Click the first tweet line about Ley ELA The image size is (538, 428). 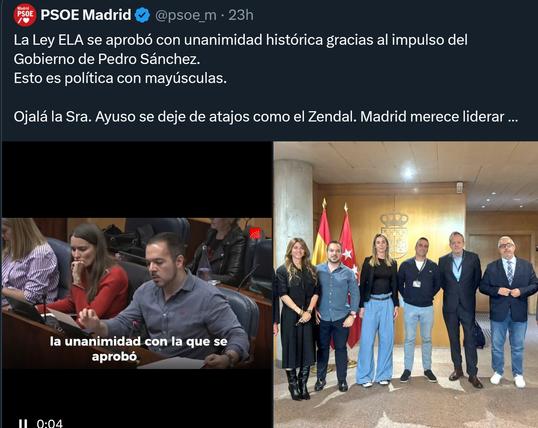[241, 40]
